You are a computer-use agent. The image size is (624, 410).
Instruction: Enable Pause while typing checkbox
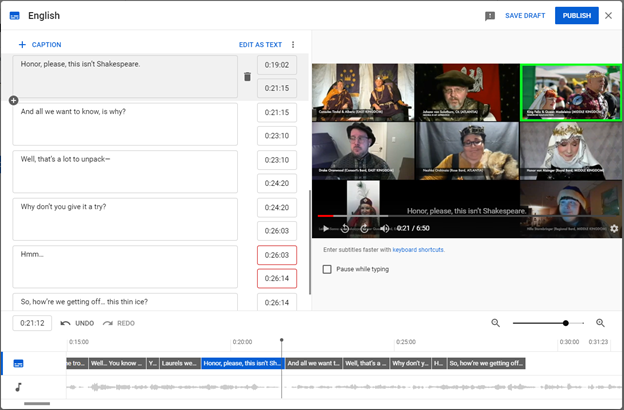click(328, 269)
